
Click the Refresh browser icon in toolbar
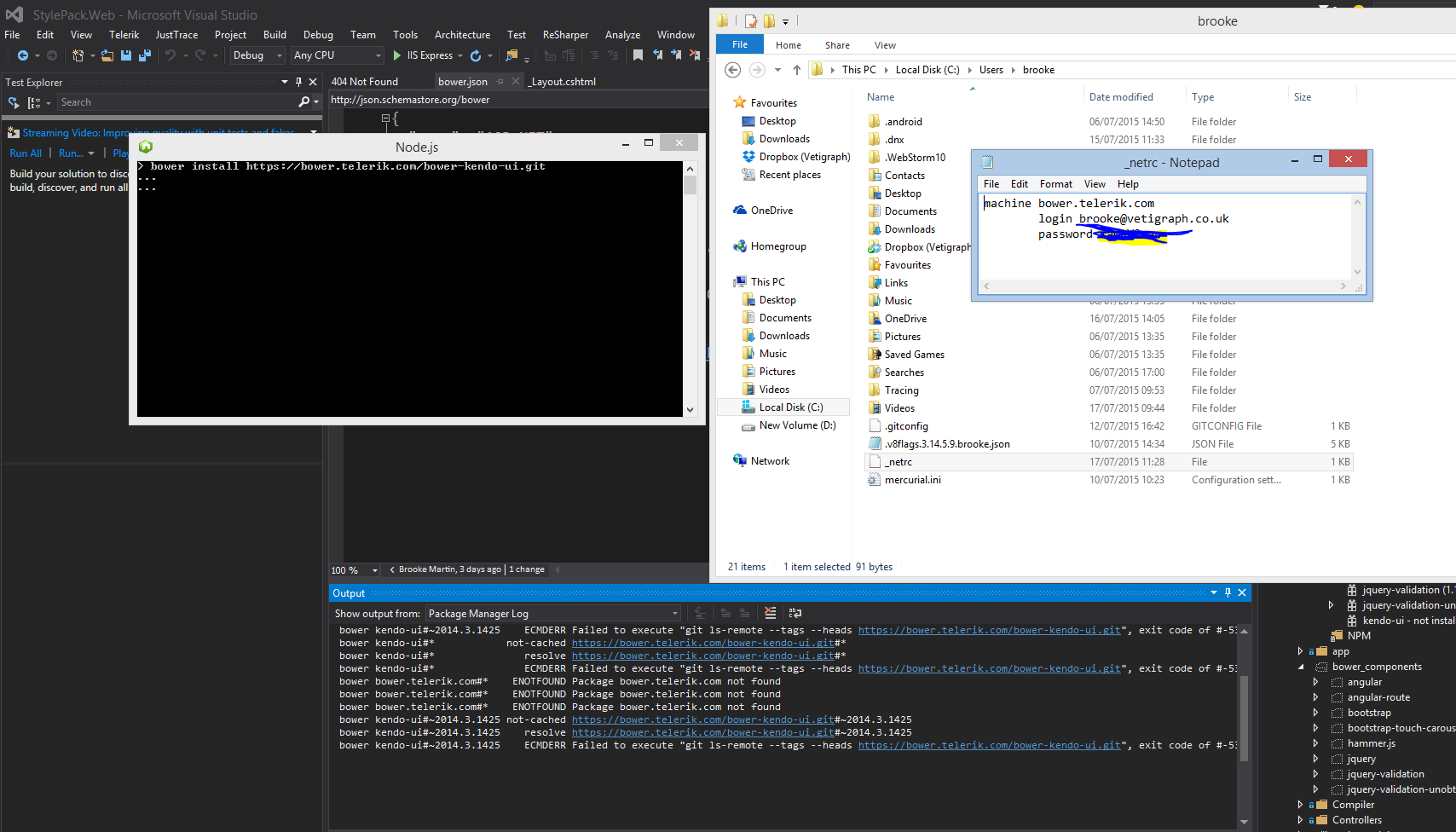pos(476,55)
